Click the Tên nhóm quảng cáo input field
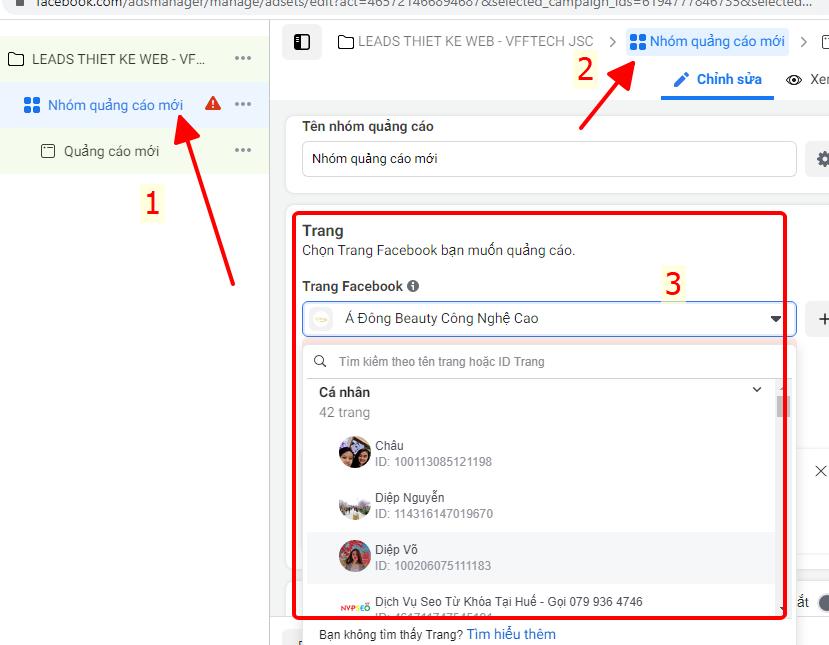 tap(549, 159)
